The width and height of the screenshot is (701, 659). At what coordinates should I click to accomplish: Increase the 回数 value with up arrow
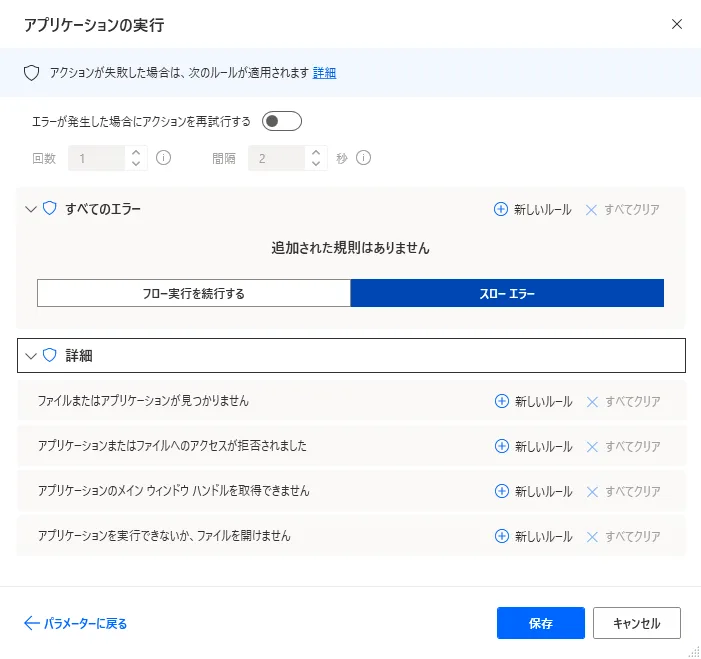pos(137,152)
